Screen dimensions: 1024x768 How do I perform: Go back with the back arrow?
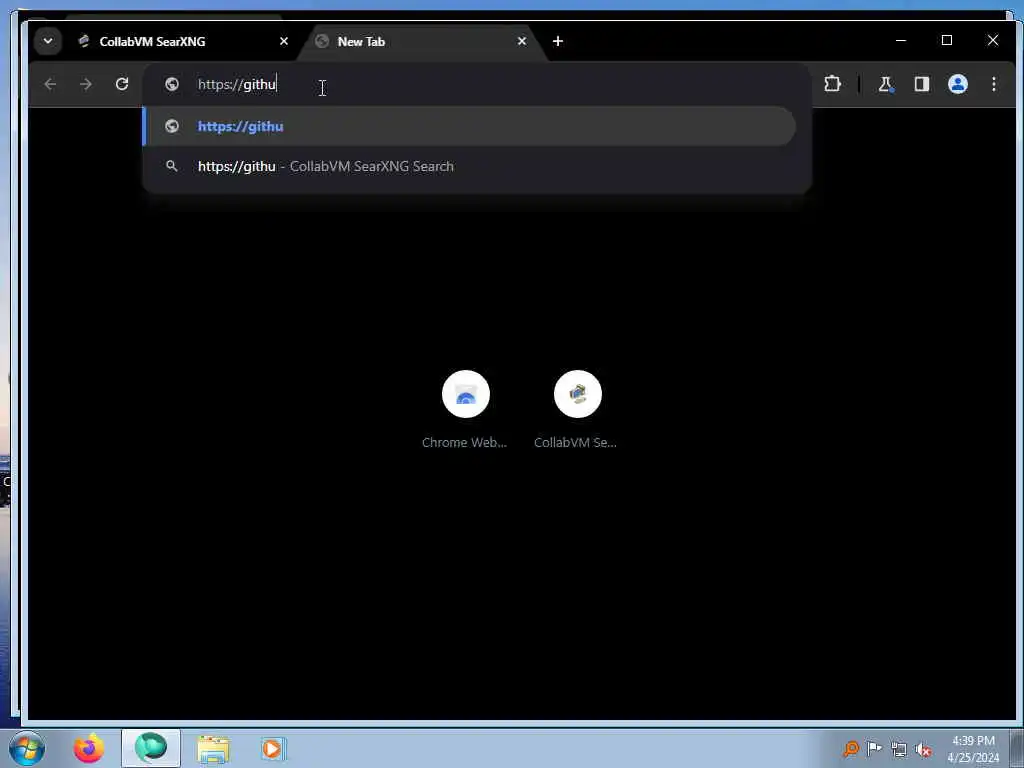click(x=50, y=84)
